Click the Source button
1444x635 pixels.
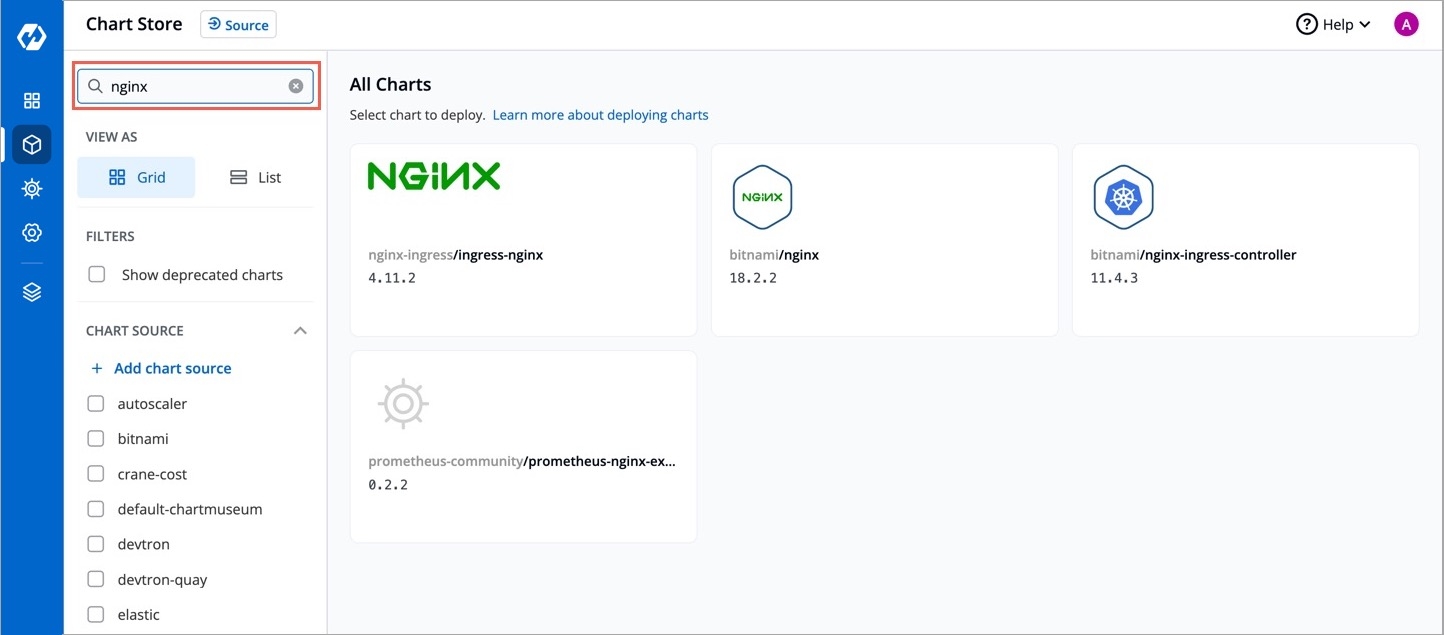[238, 25]
